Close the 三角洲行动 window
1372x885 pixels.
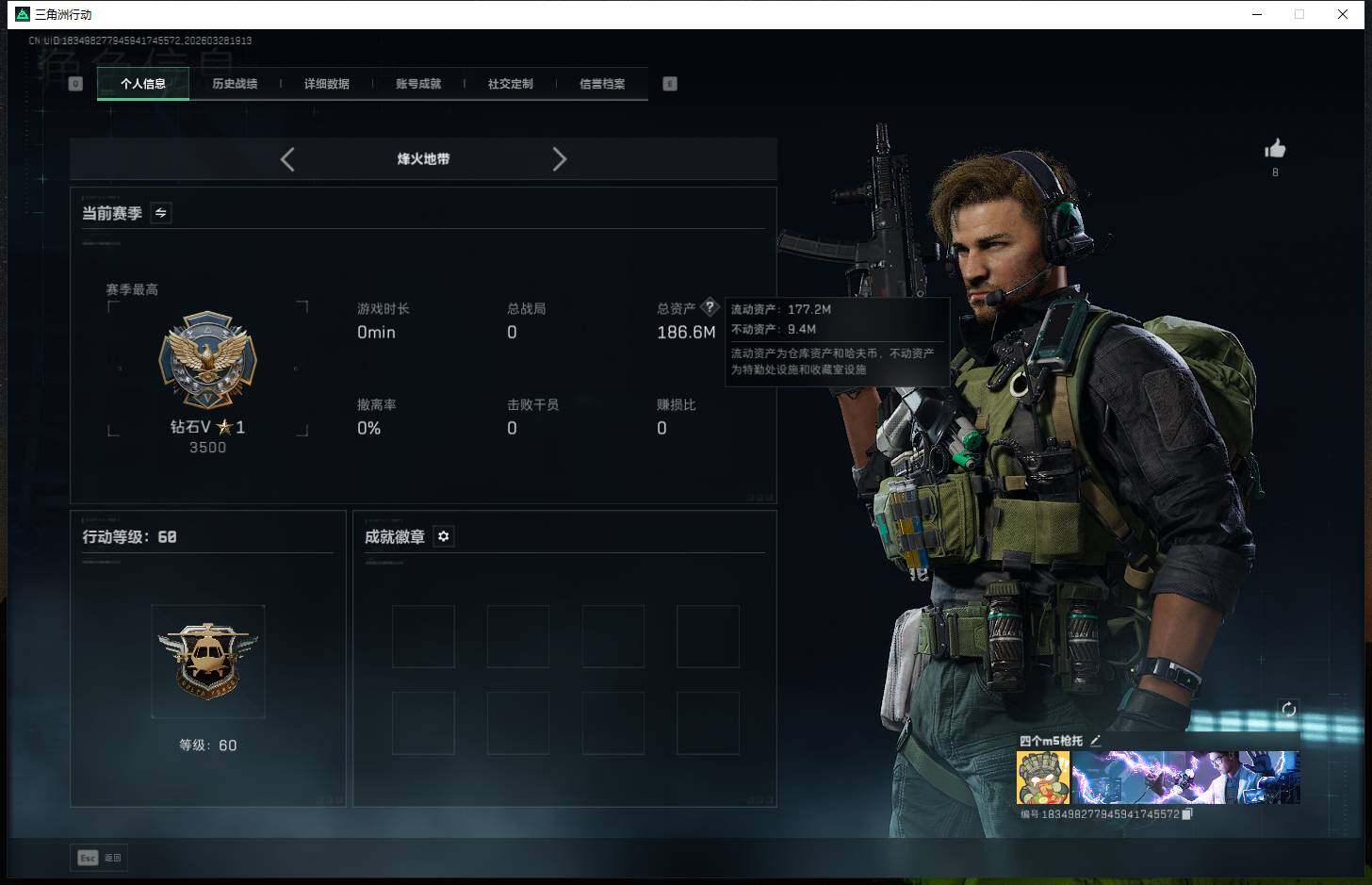(x=1343, y=14)
